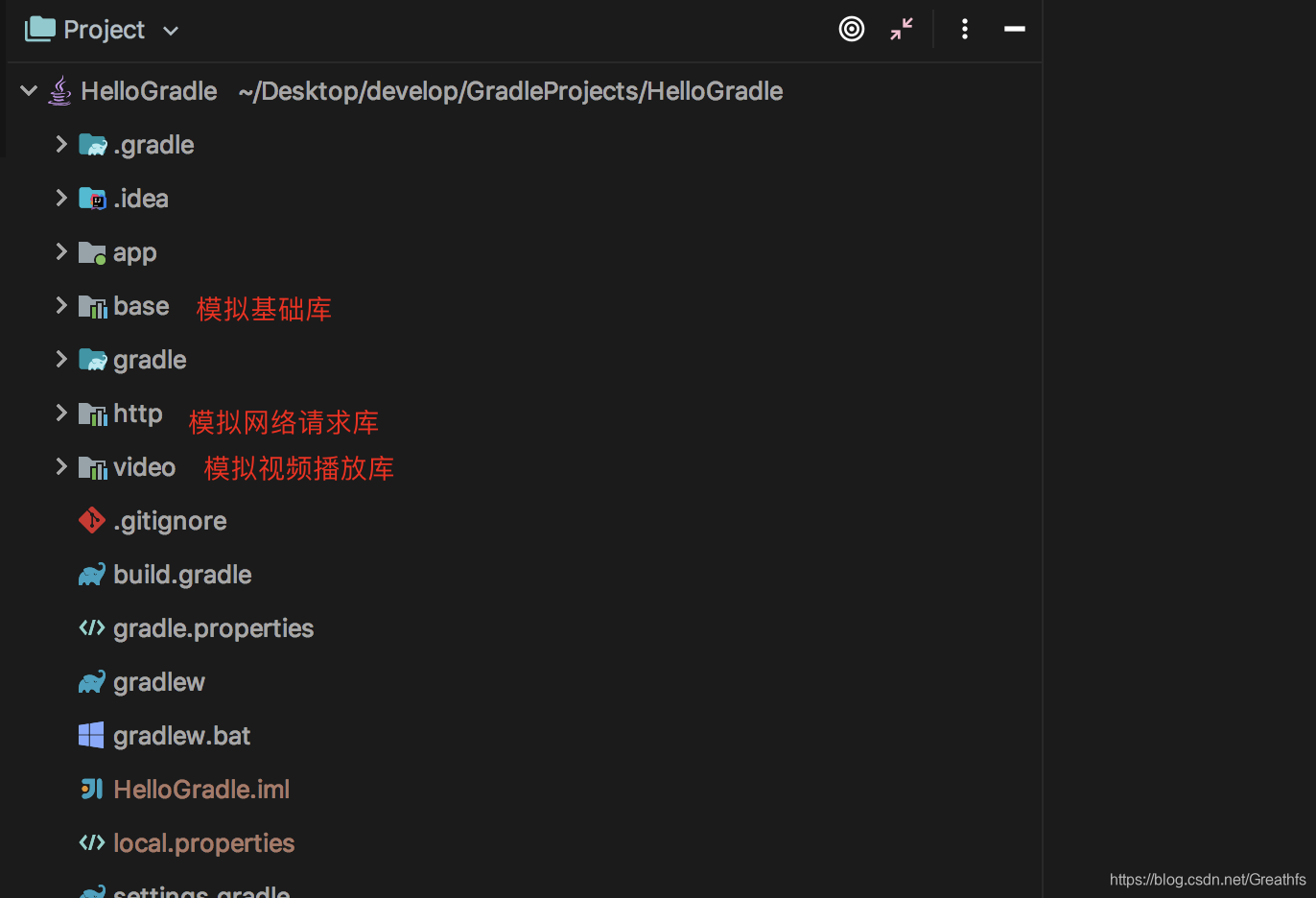The height and width of the screenshot is (898, 1316).
Task: Open the Project view dropdown
Action: click(x=171, y=31)
